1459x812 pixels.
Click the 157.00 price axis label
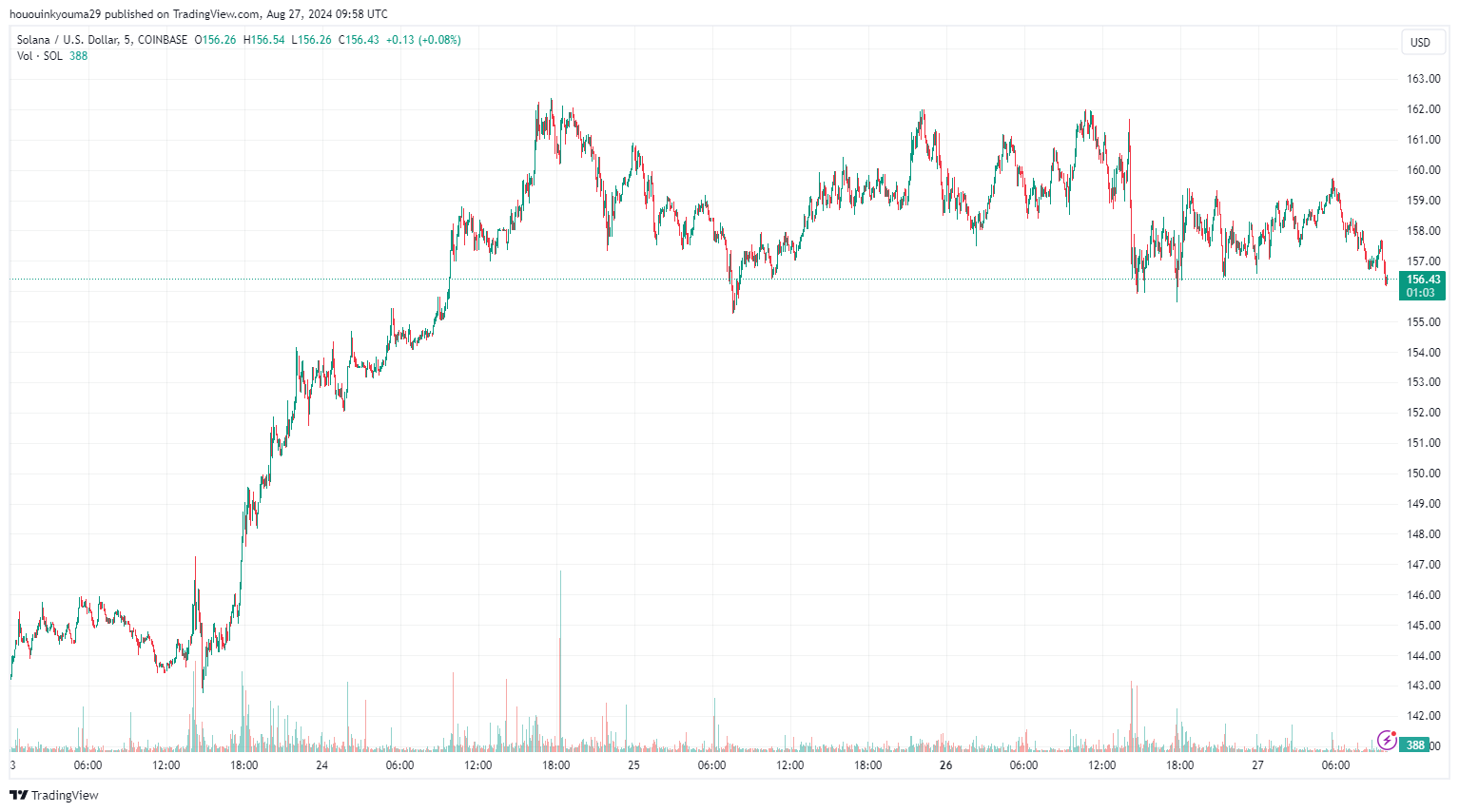tap(1423, 261)
